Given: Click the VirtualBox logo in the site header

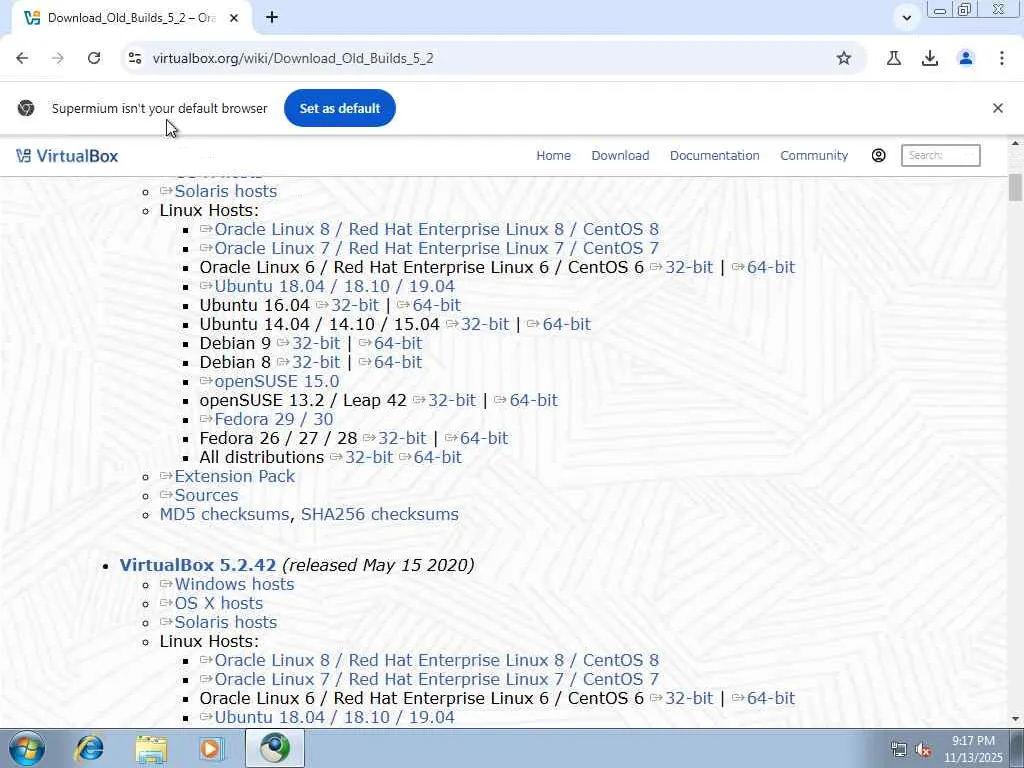Looking at the screenshot, I should pos(67,156).
